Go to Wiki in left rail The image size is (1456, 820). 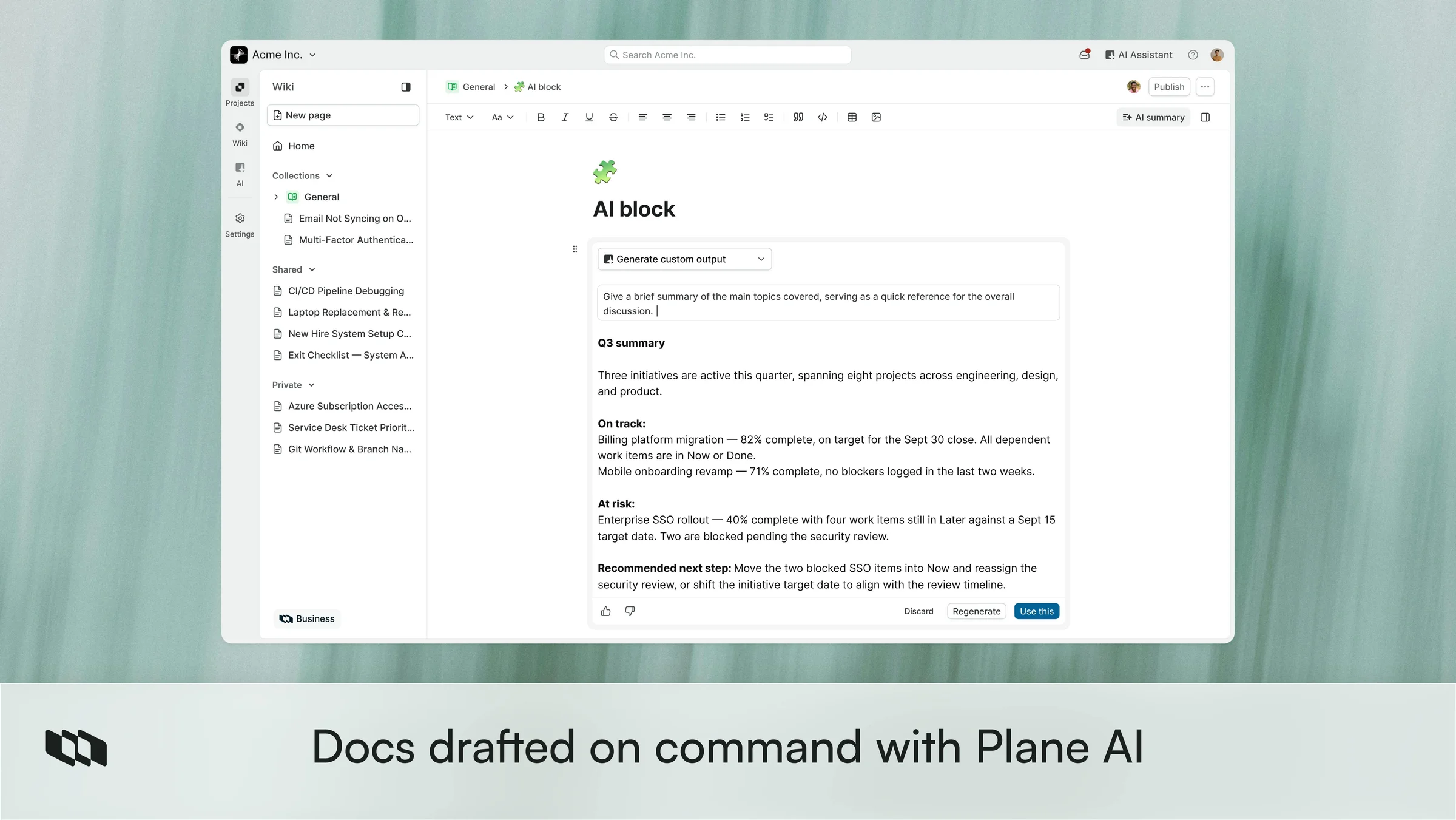[240, 134]
